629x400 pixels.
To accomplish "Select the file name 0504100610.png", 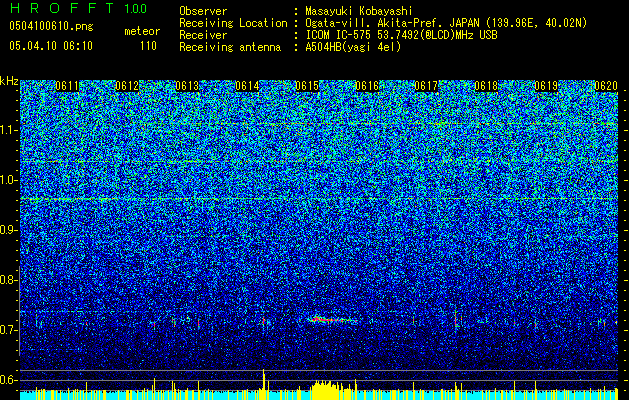I will [x=51, y=26].
